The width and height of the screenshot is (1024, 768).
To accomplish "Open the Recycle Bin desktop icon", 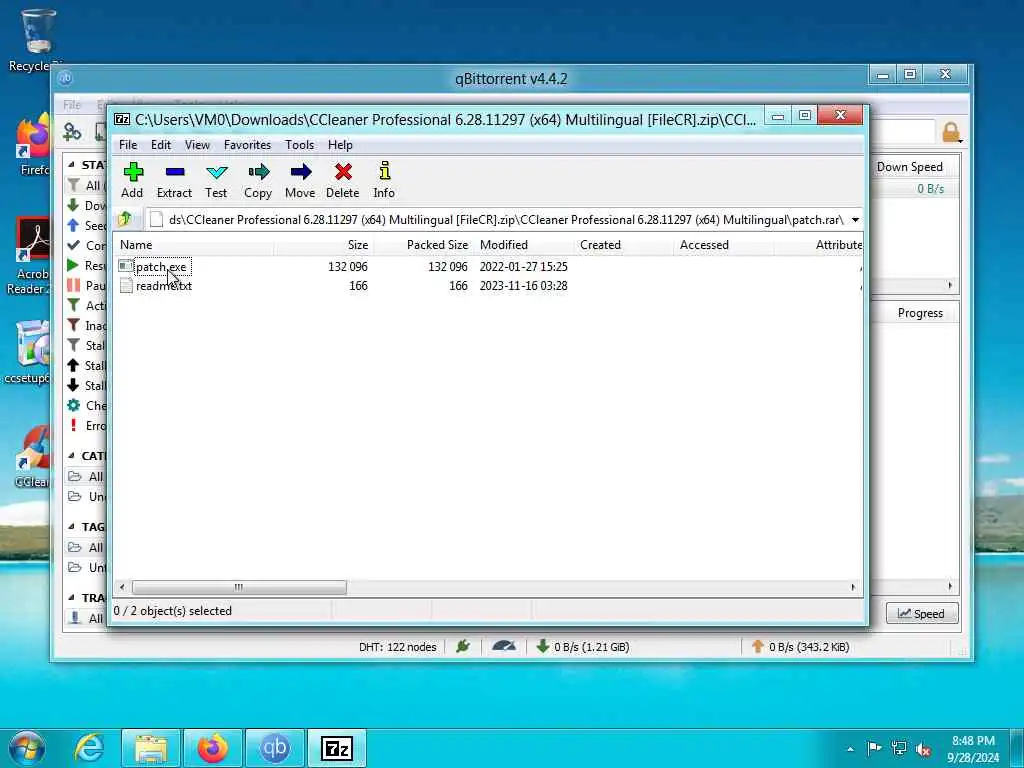I will pyautogui.click(x=37, y=40).
